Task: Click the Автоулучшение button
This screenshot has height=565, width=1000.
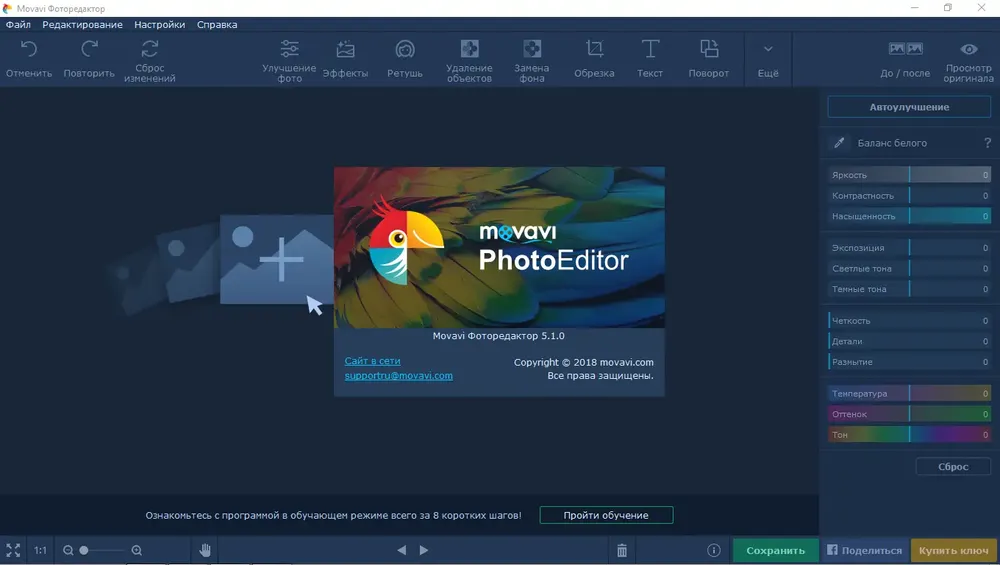Action: pos(909,107)
